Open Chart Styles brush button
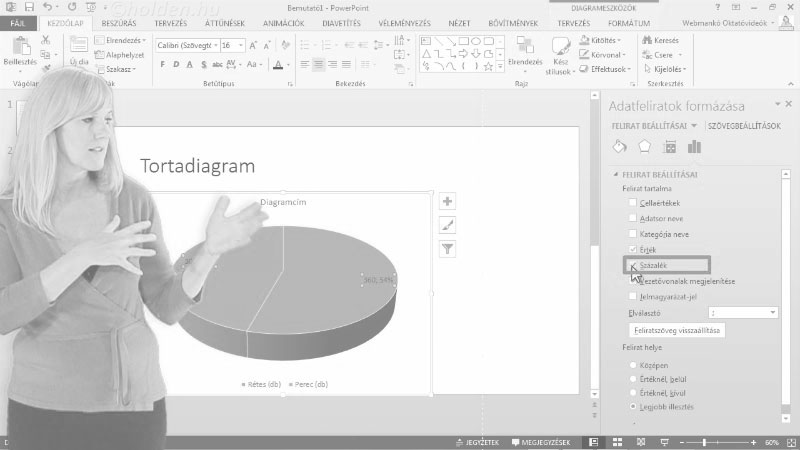 coord(447,225)
